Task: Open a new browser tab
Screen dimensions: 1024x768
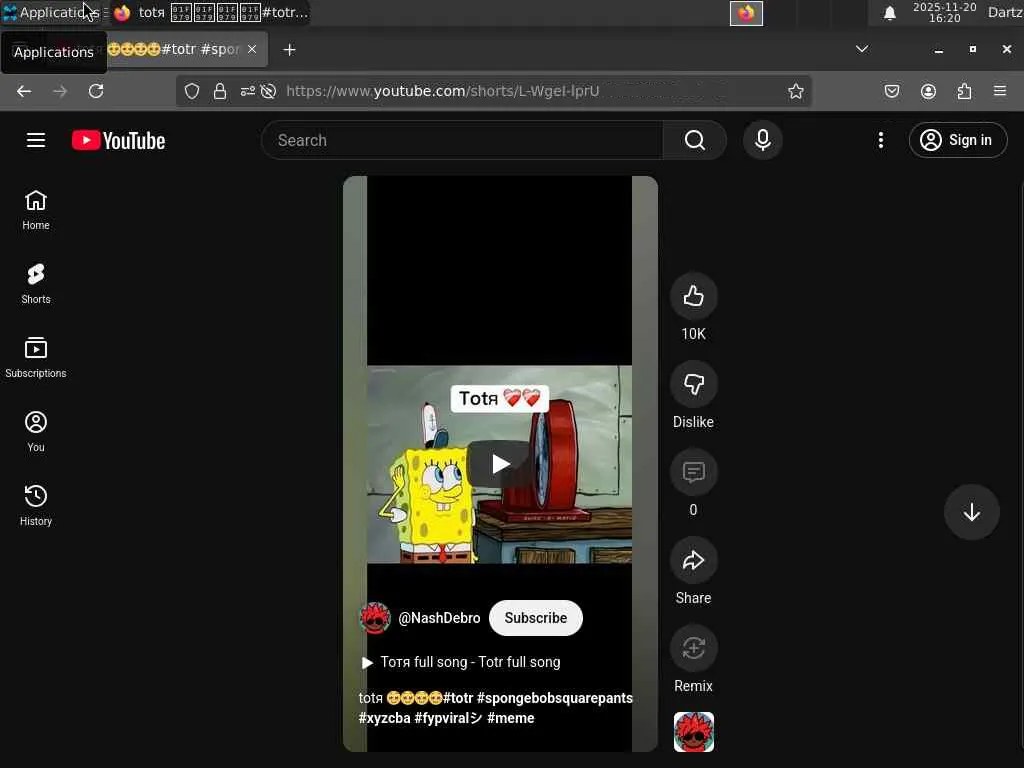Action: [x=289, y=50]
